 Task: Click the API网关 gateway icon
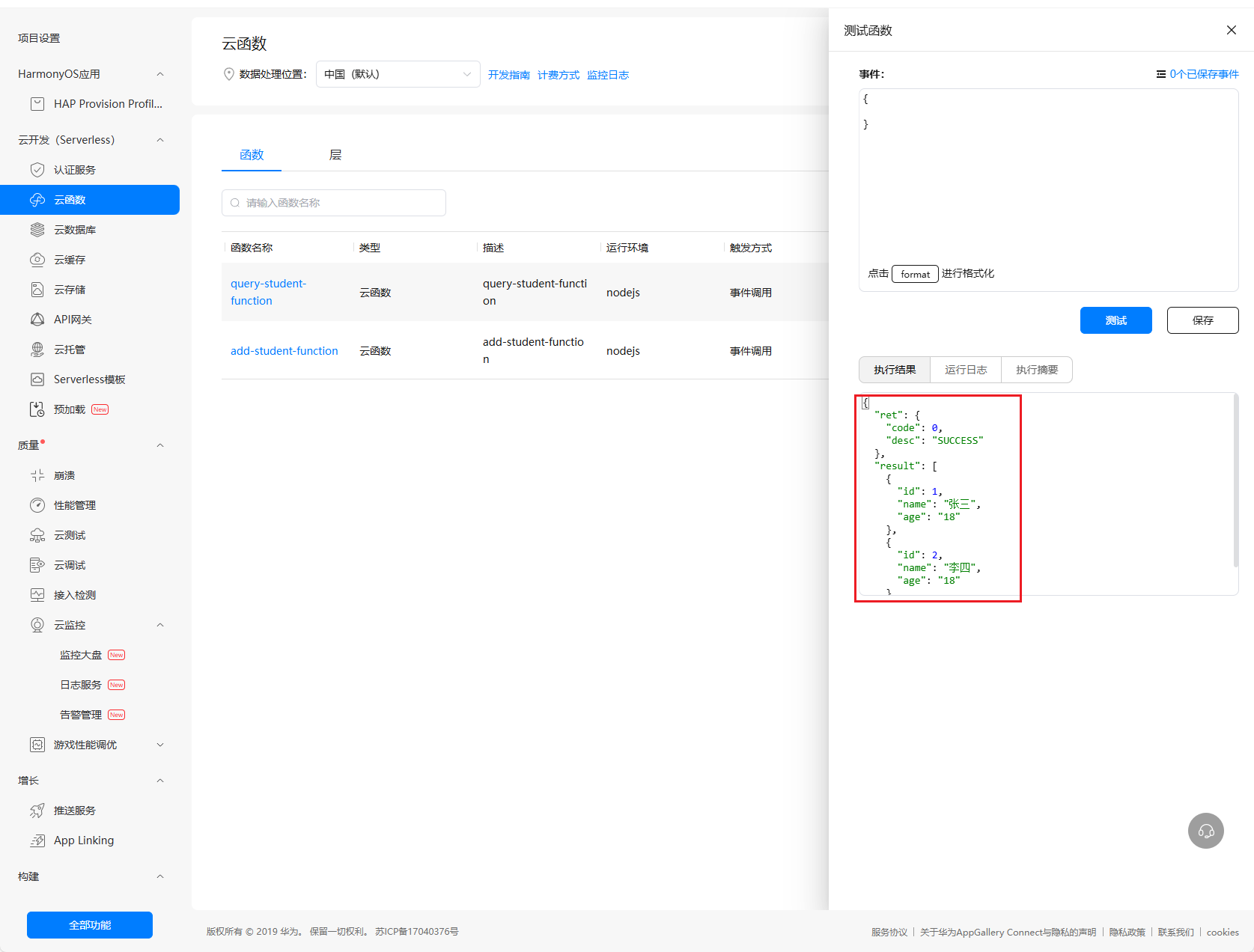(37, 320)
